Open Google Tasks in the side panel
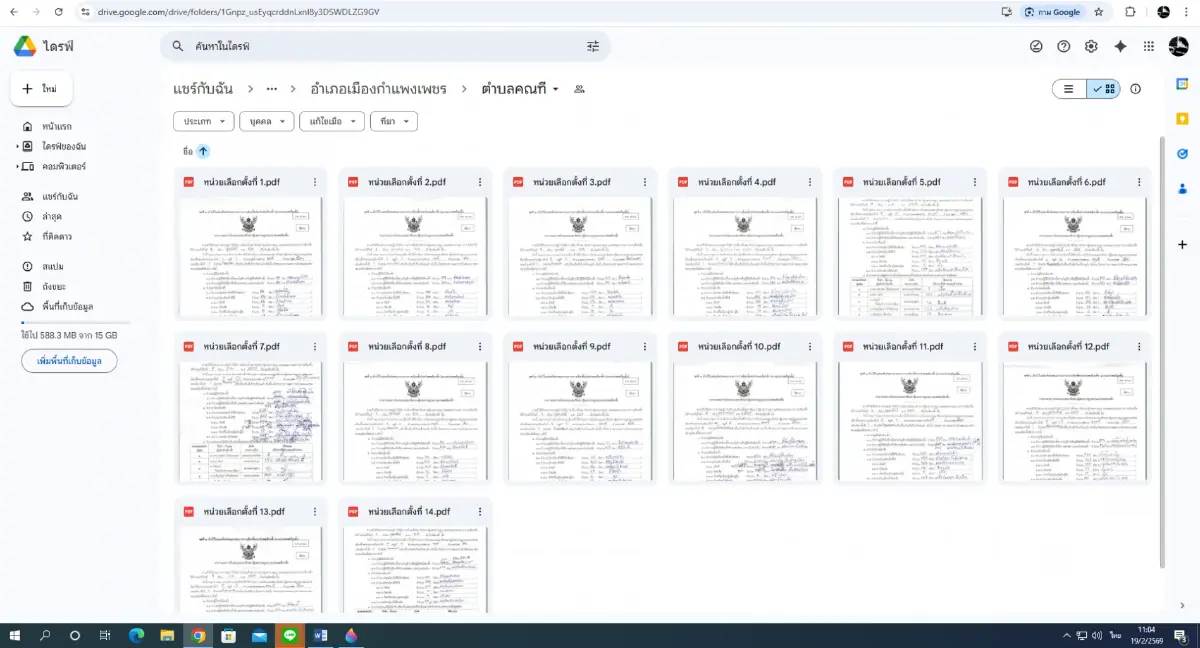Image resolution: width=1200 pixels, height=648 pixels. tap(1182, 153)
